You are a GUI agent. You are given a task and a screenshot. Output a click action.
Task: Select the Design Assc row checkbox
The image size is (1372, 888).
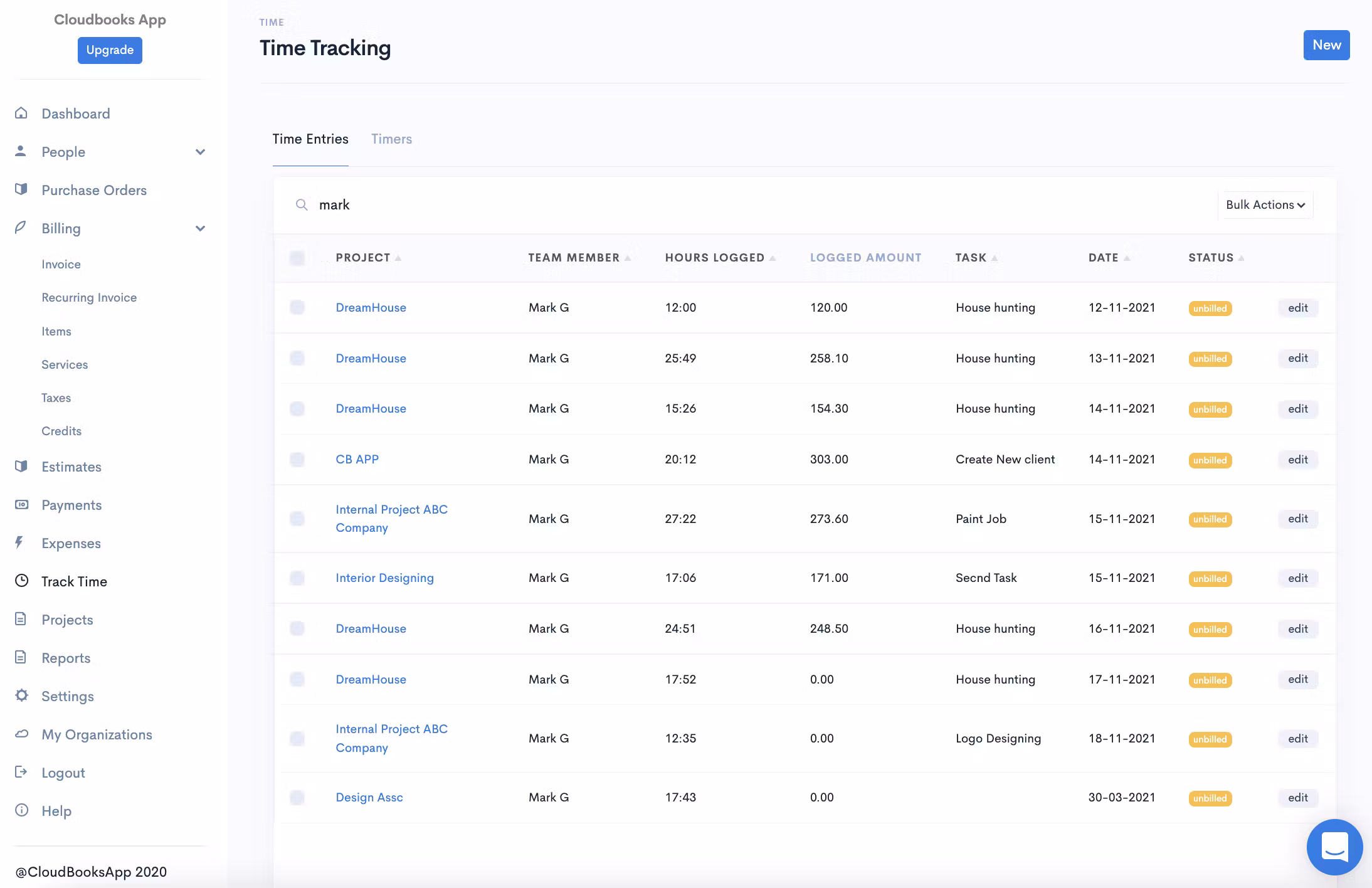(297, 798)
